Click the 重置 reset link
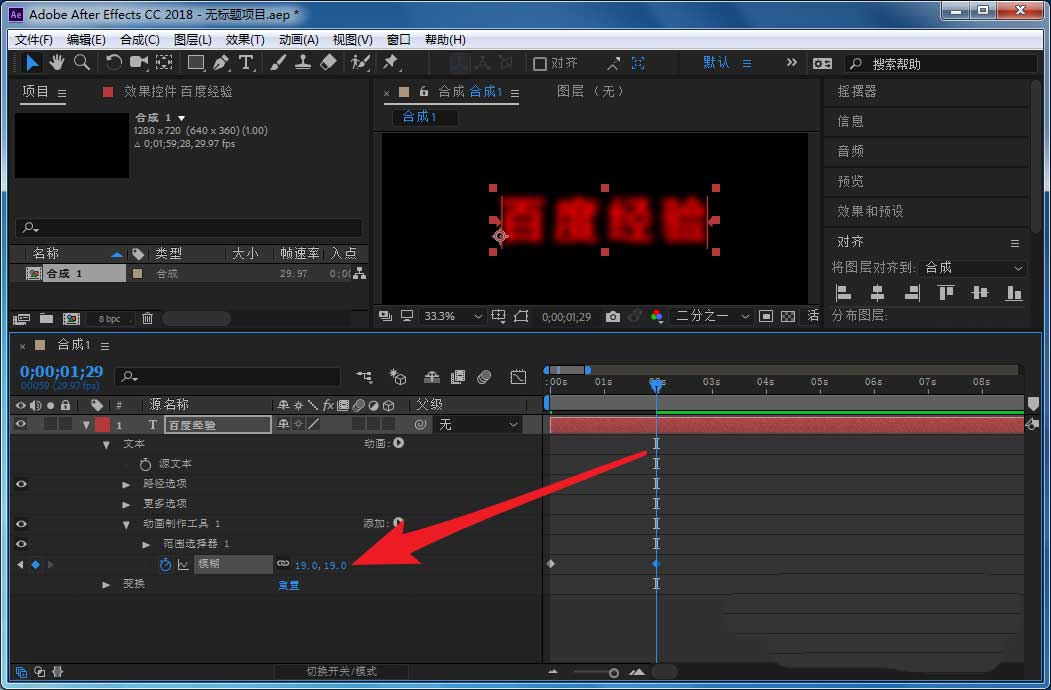The image size is (1051, 690). point(288,585)
